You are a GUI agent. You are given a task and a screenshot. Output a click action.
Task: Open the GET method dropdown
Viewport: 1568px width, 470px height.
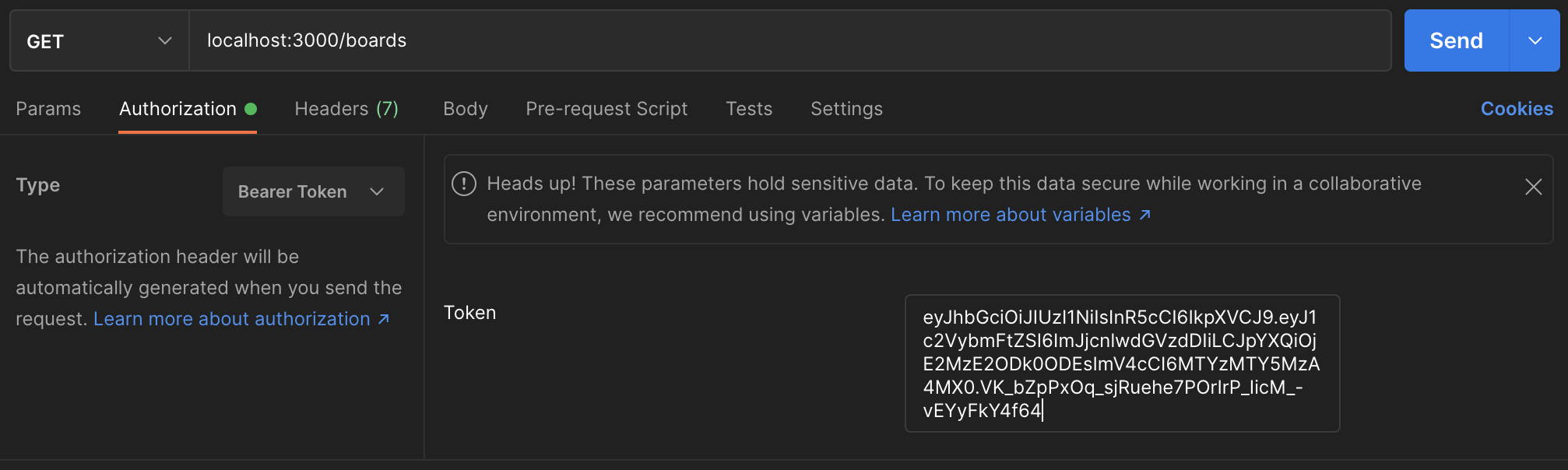click(99, 40)
